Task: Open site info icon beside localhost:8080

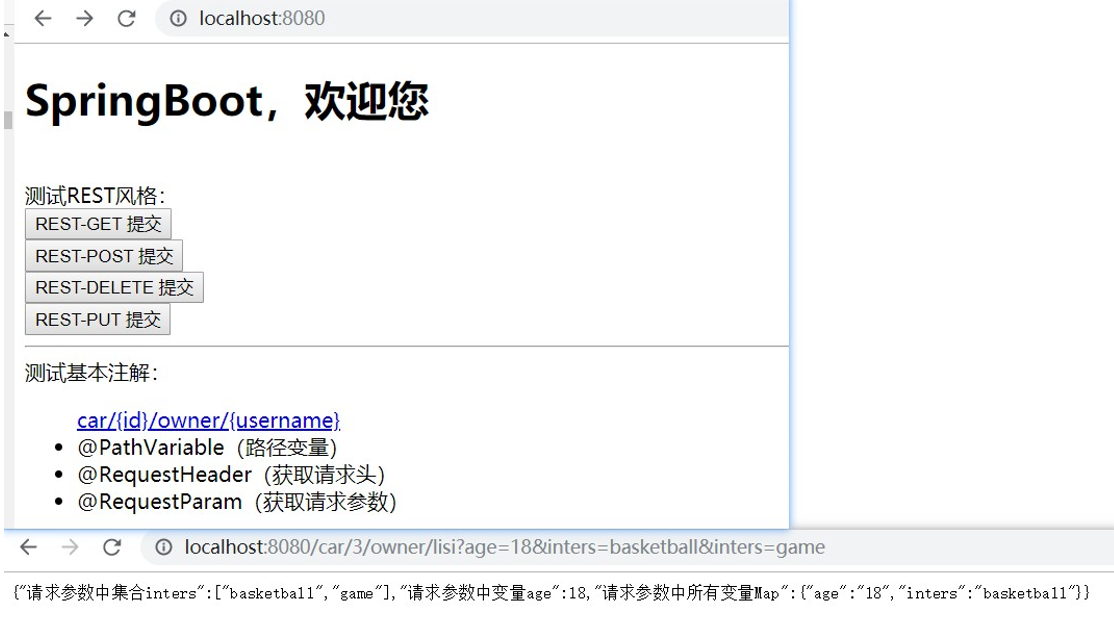Action: coord(178,18)
